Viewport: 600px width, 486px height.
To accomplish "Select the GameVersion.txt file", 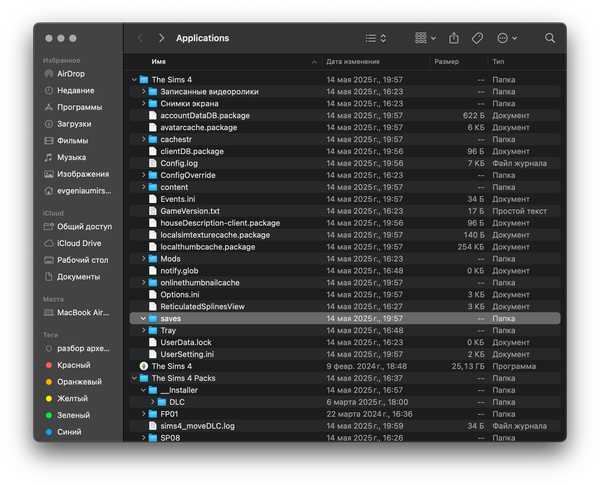I will click(x=345, y=211).
